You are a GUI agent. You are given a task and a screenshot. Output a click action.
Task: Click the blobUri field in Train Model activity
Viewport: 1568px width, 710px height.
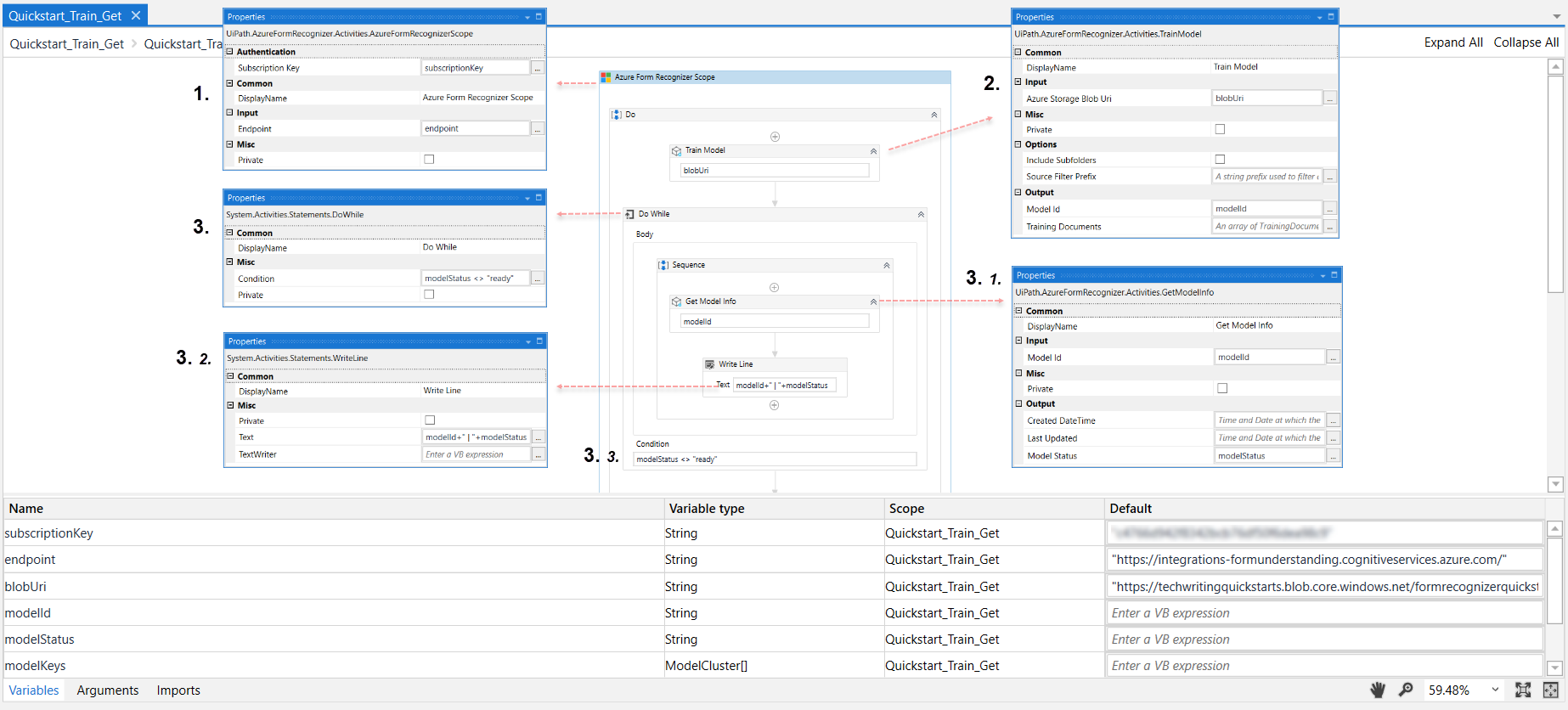(774, 171)
